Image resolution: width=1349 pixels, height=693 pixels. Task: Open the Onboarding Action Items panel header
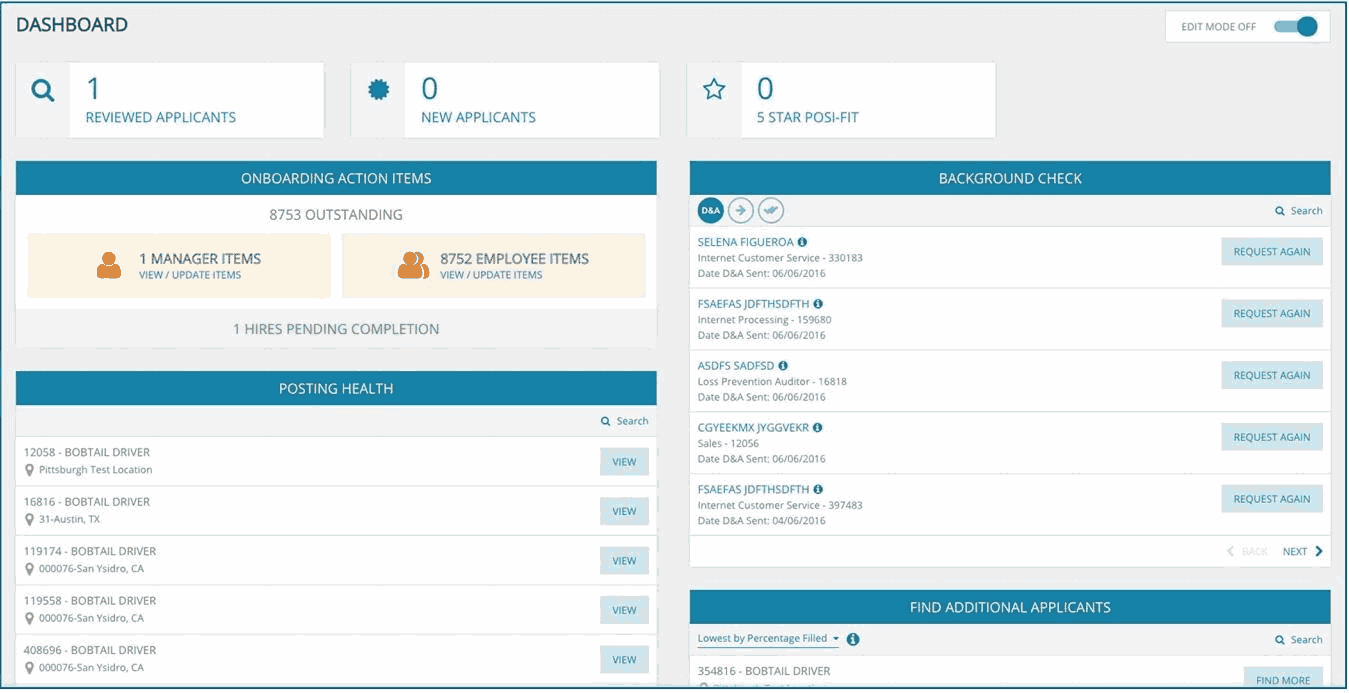[335, 178]
